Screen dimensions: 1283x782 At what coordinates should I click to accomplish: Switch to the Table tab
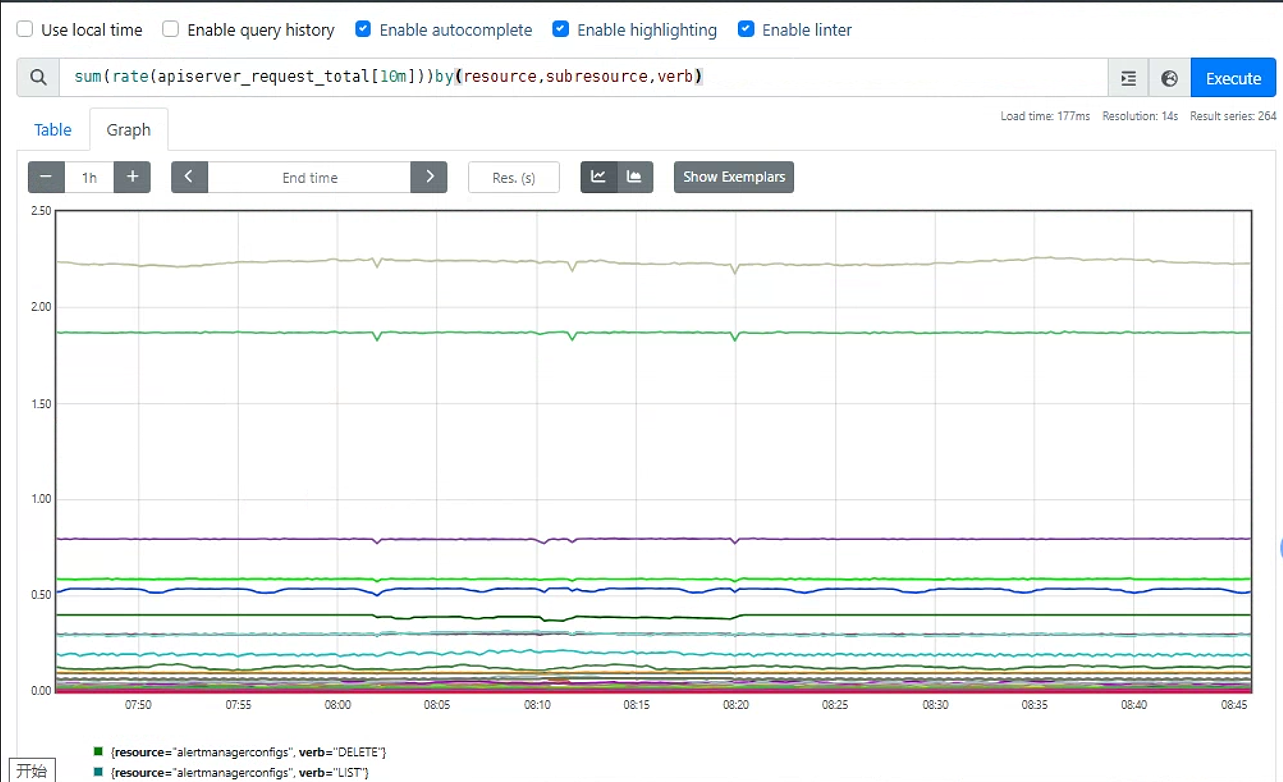[53, 130]
